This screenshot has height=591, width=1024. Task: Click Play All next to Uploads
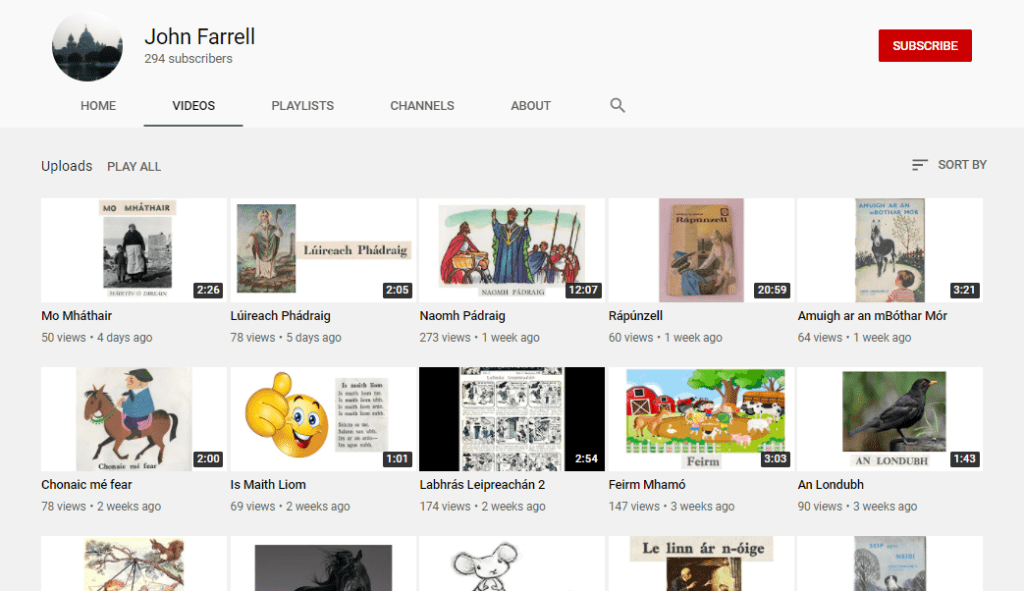coord(134,166)
